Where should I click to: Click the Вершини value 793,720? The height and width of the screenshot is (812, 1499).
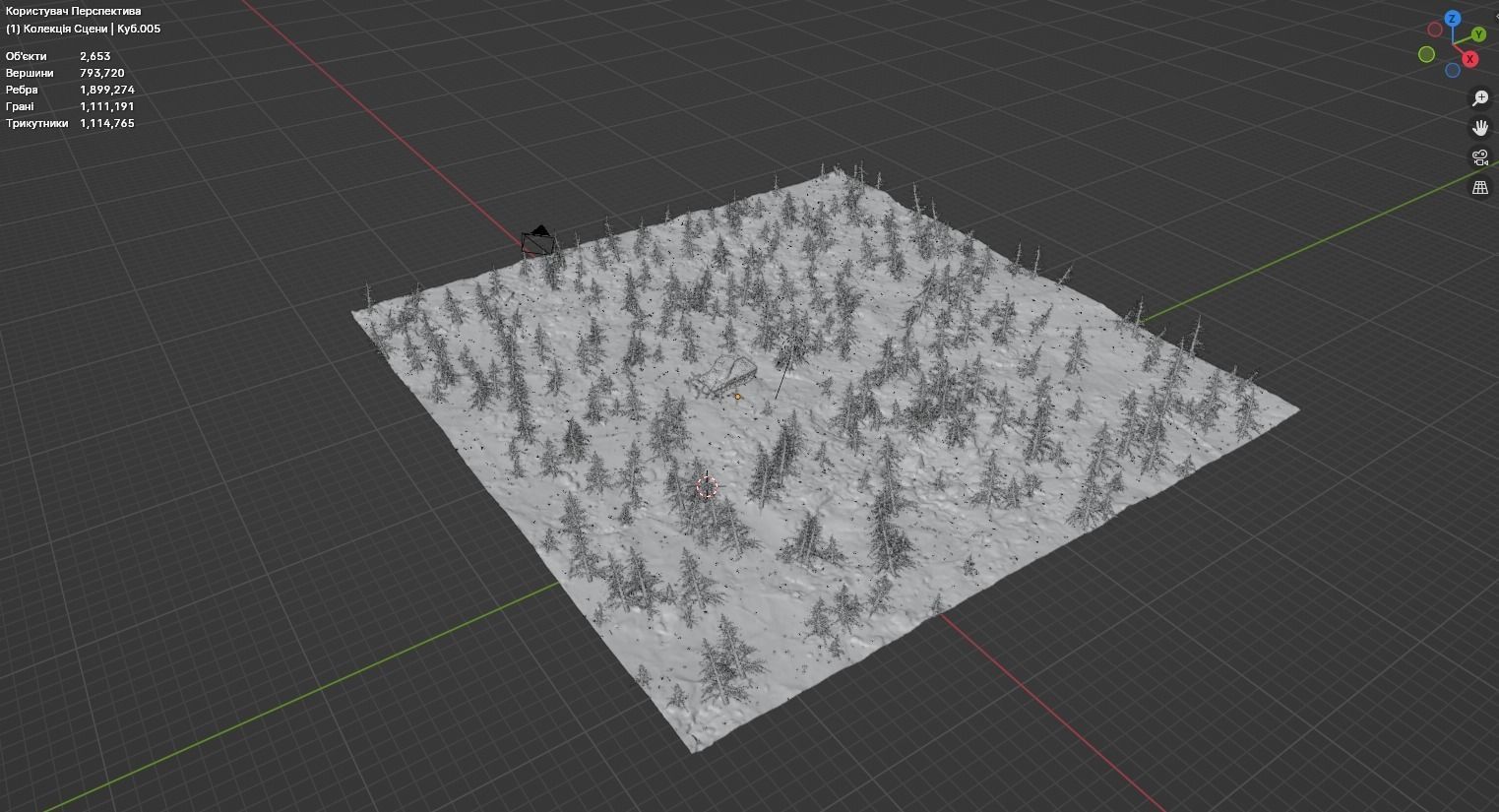point(102,73)
